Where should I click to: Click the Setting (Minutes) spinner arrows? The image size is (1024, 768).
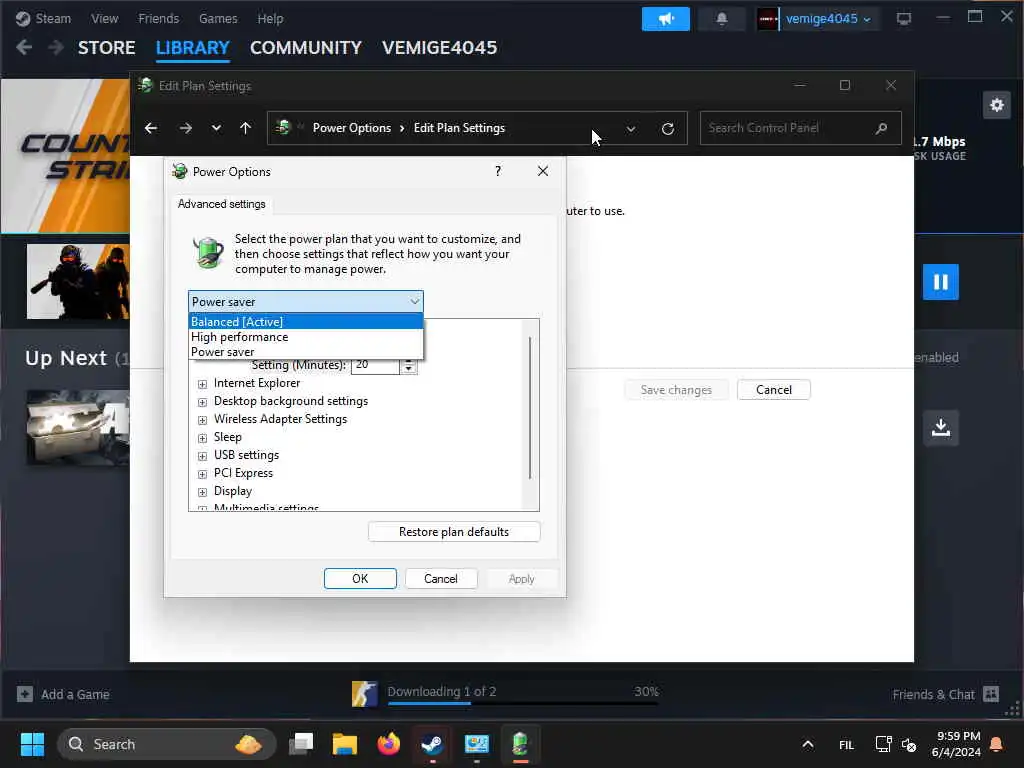tap(408, 366)
